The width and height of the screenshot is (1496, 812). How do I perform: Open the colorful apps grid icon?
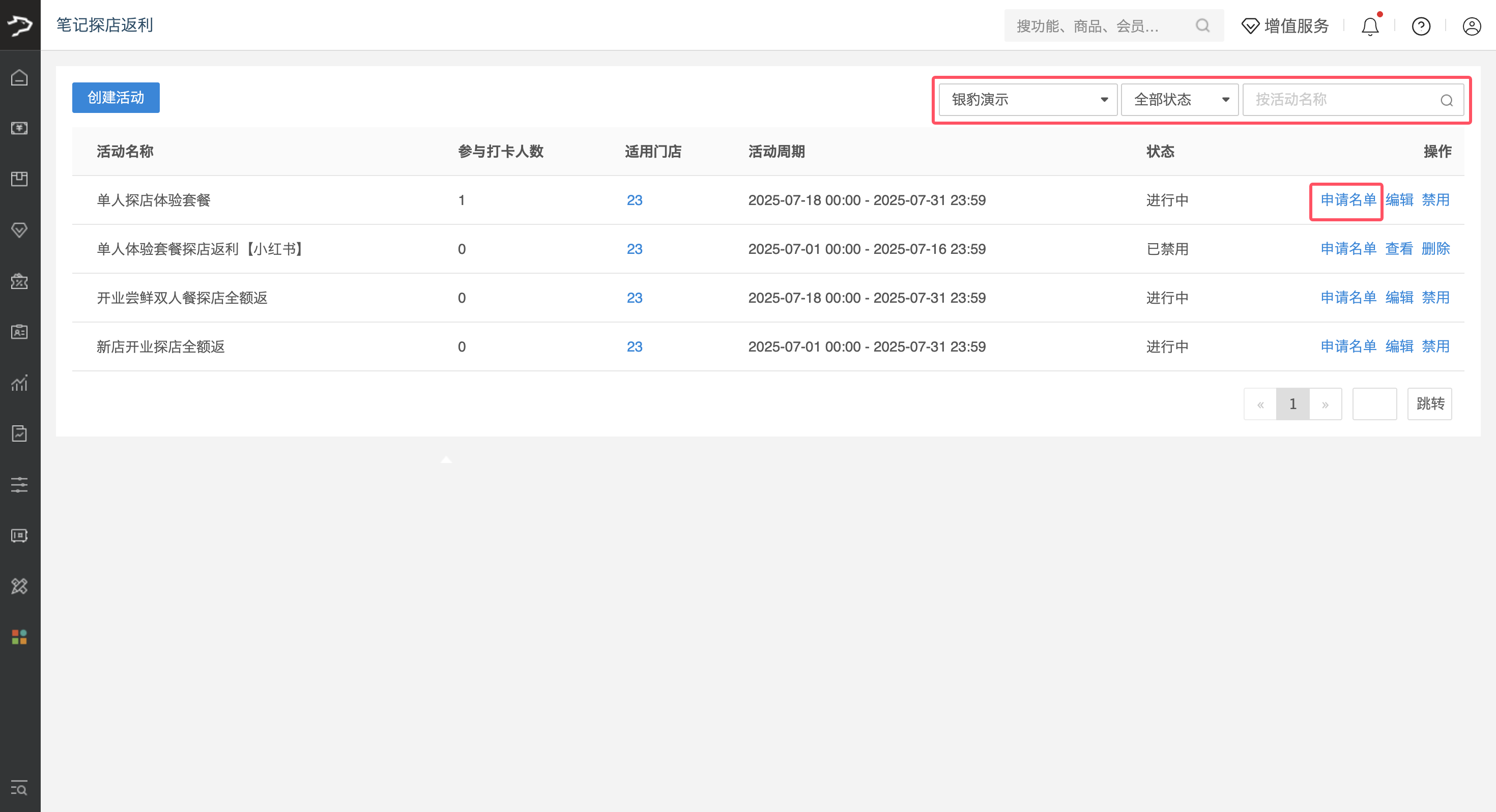click(20, 637)
